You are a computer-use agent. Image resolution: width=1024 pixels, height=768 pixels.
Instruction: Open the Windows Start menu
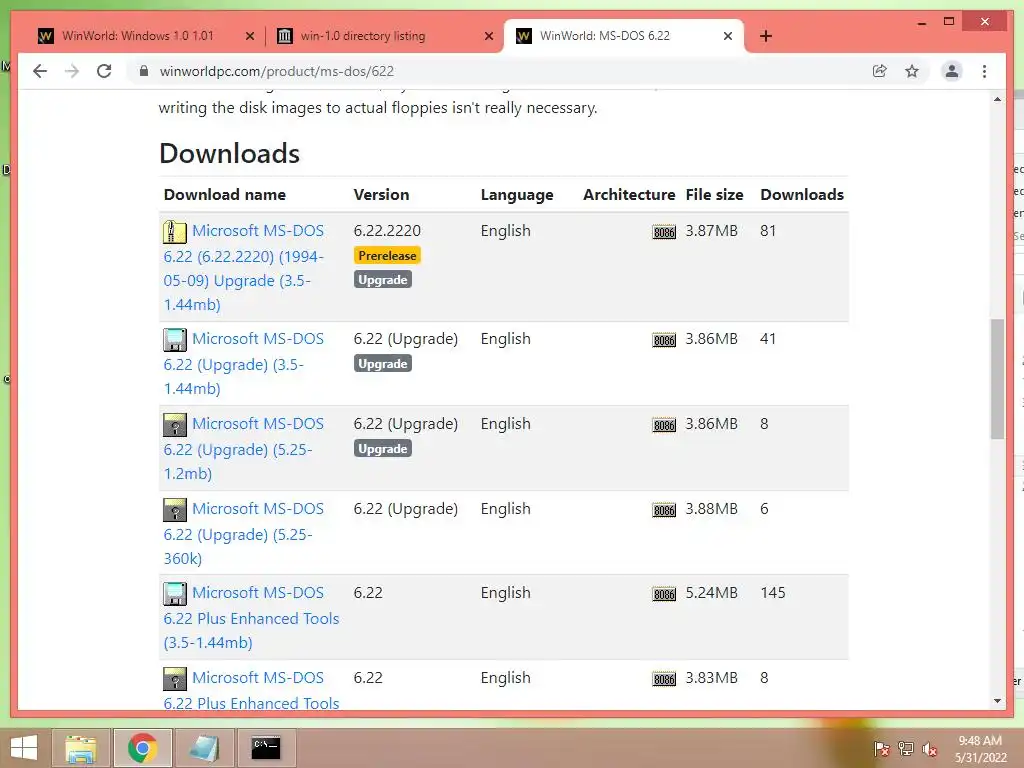click(x=24, y=748)
